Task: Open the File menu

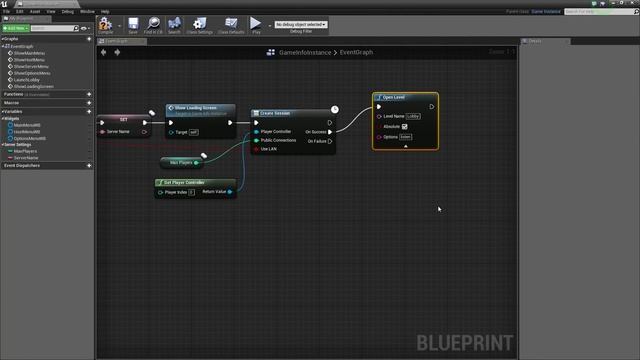Action: coord(7,11)
